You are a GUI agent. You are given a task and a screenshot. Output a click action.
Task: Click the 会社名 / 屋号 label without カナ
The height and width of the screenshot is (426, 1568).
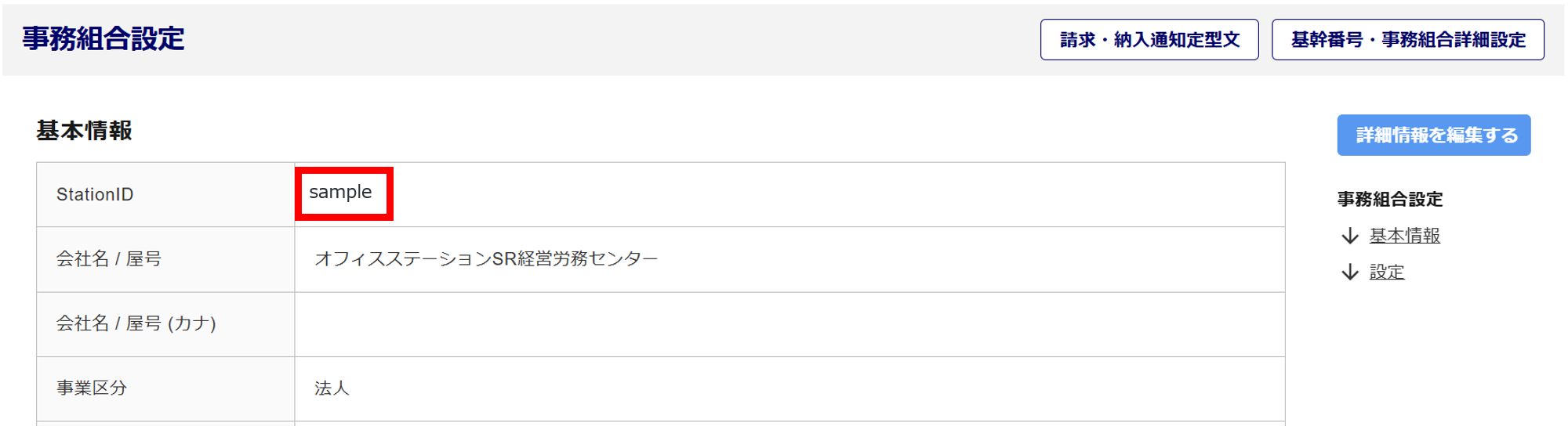(x=108, y=259)
